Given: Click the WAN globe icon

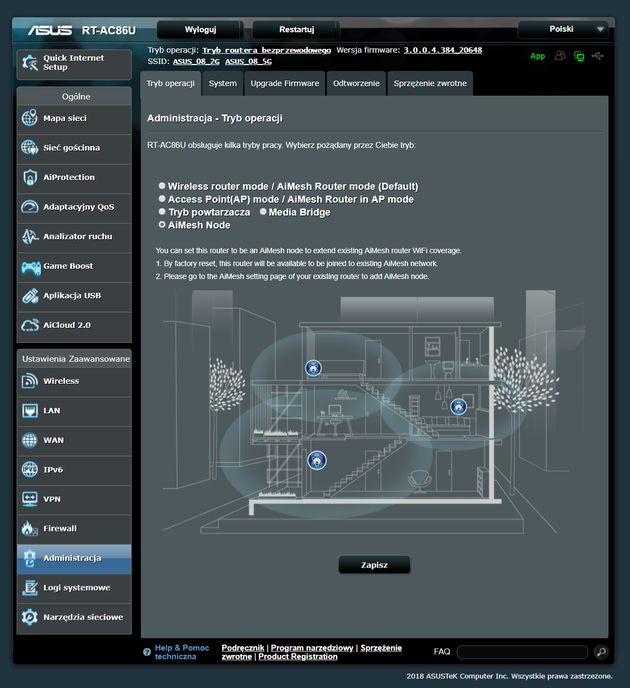Looking at the screenshot, I should (29, 440).
